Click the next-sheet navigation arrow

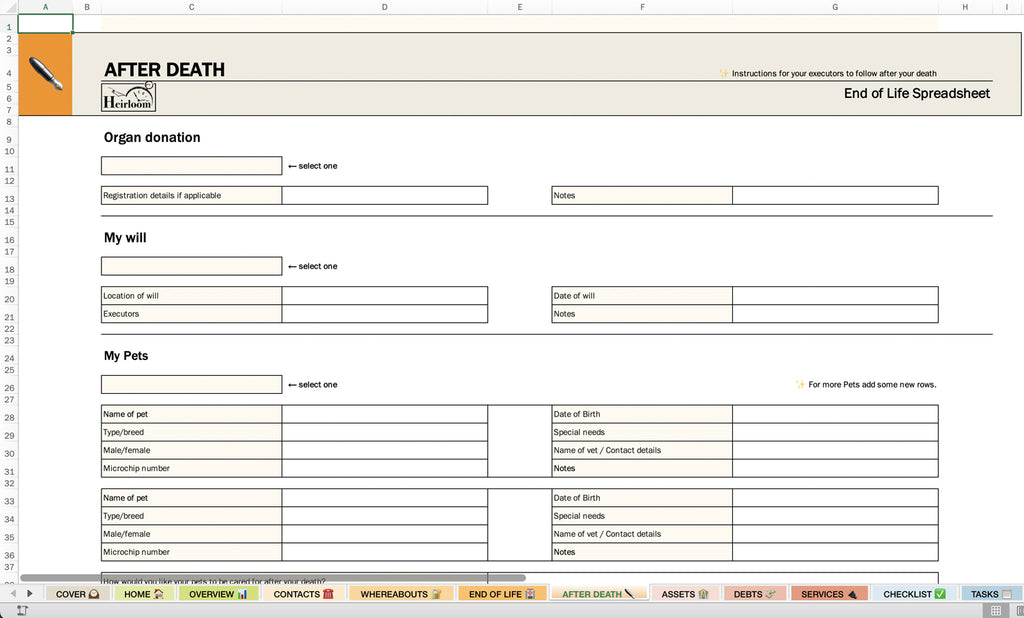click(x=28, y=593)
